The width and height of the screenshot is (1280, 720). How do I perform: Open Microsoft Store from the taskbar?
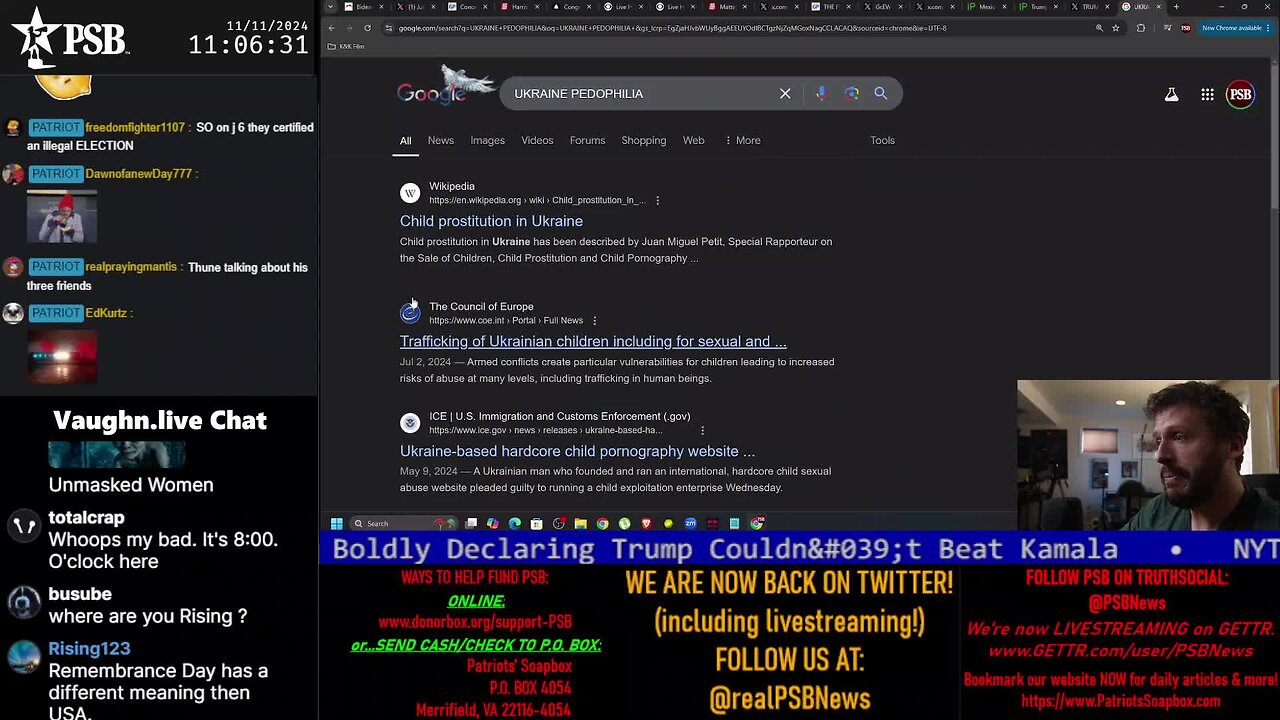pos(537,523)
